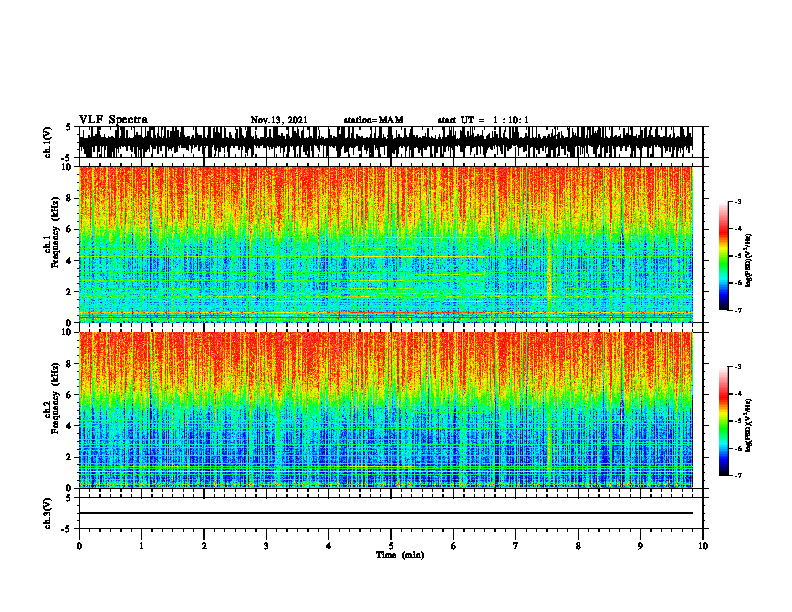The width and height of the screenshot is (792, 612).
Task: Click time axis tick label "9"
Action: [x=640, y=546]
